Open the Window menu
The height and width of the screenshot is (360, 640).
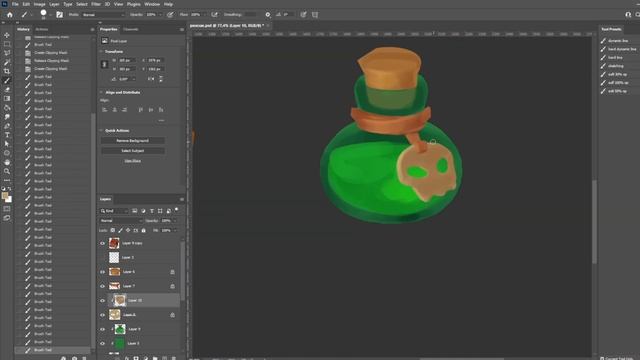[x=152, y=4]
